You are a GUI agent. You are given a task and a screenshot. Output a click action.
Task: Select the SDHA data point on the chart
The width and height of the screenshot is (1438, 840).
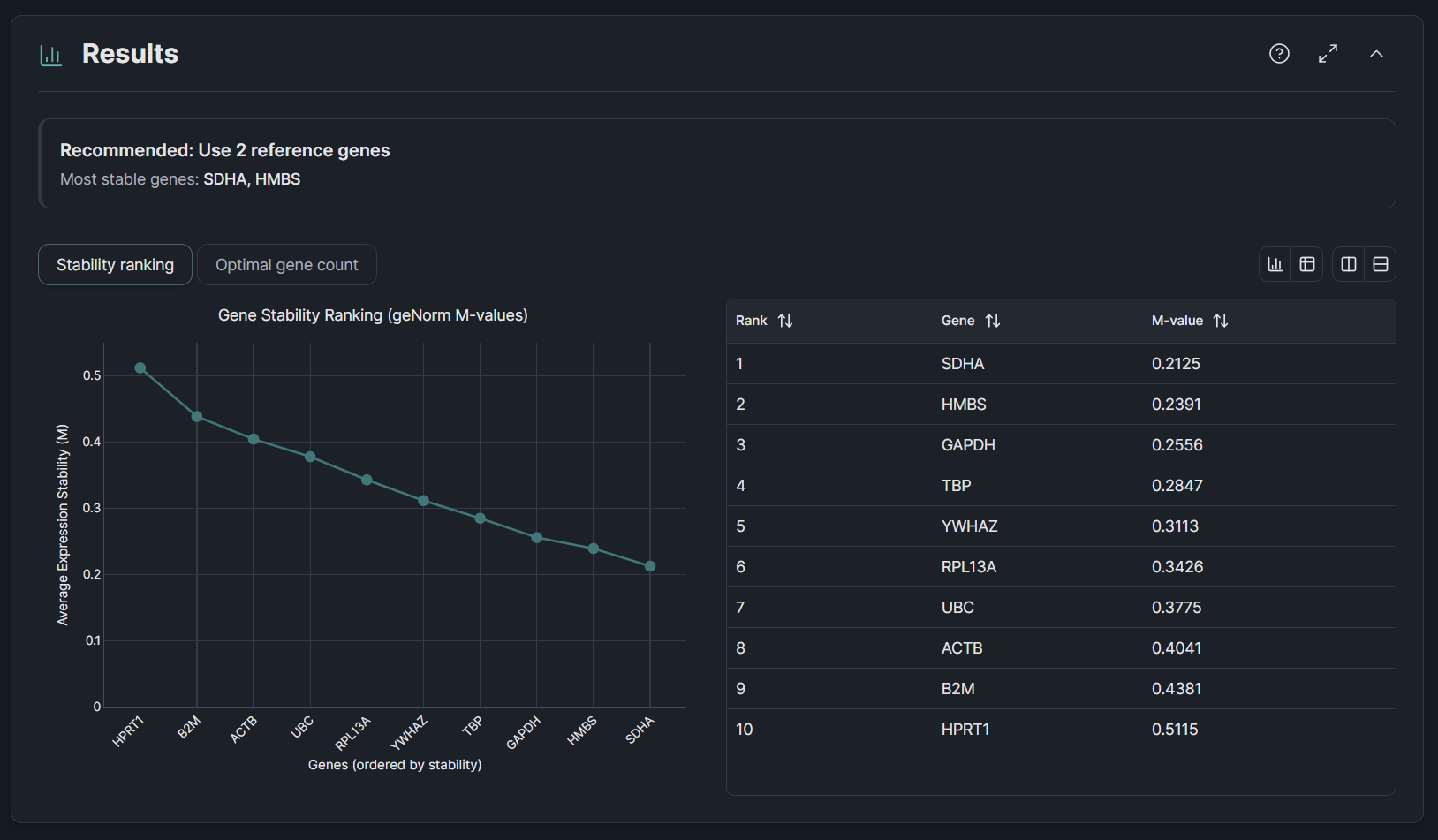pyautogui.click(x=650, y=566)
